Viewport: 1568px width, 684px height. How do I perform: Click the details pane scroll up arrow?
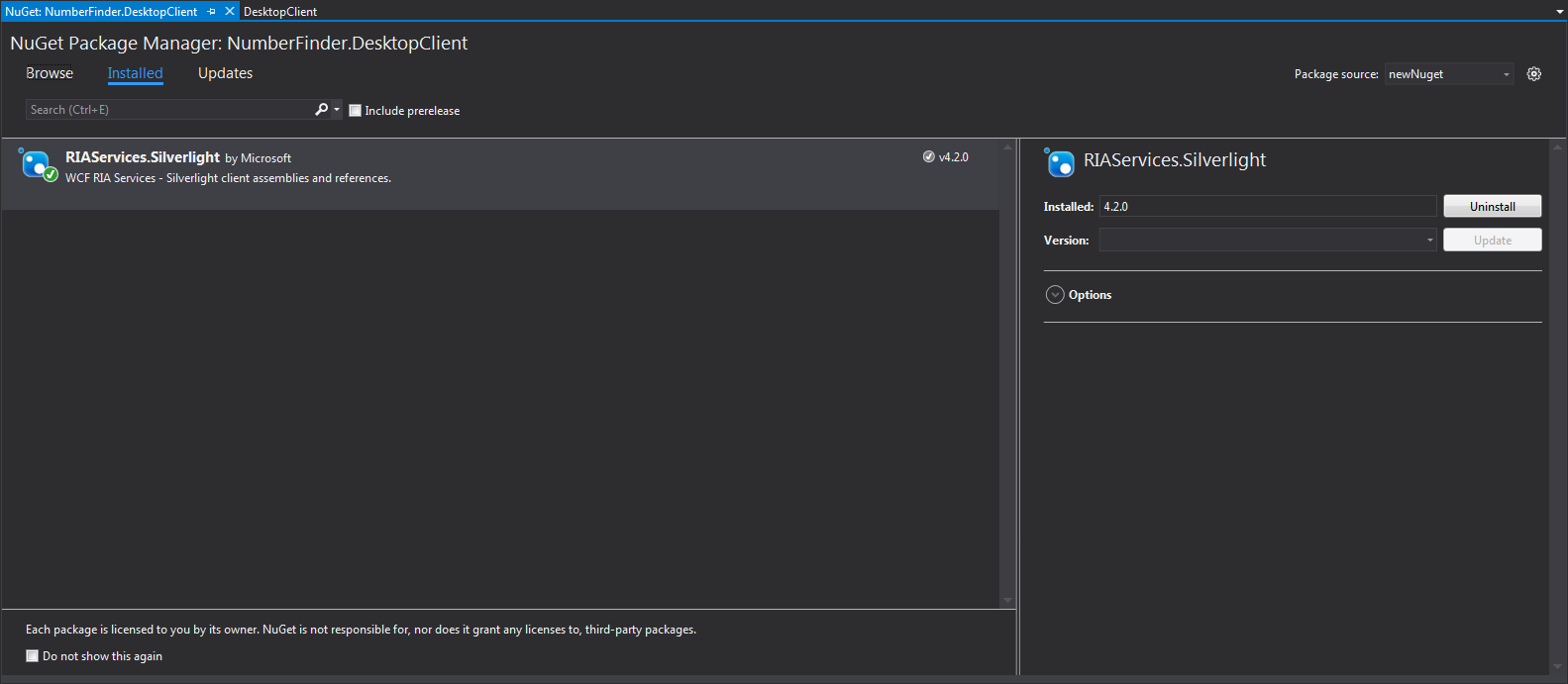point(1557,147)
